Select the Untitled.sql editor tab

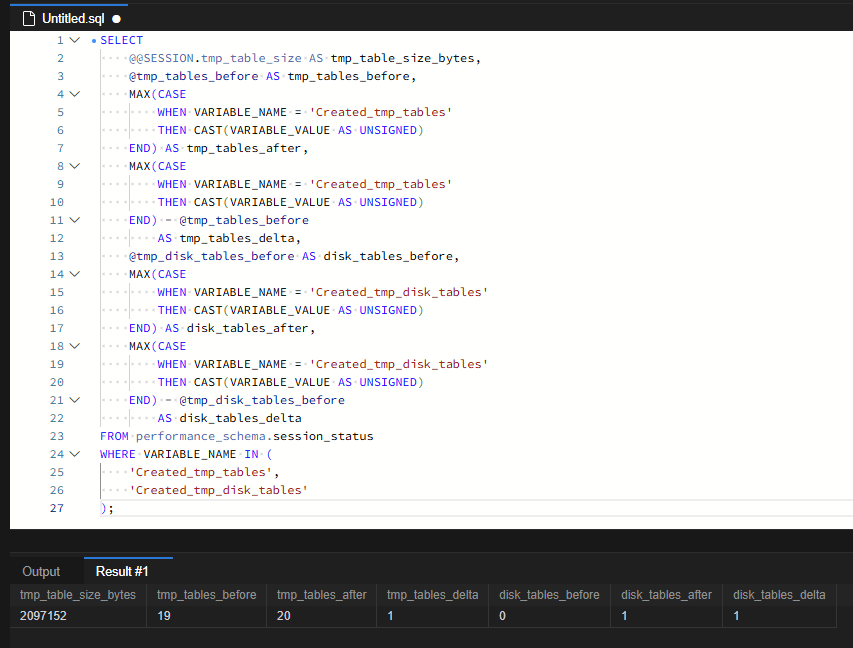[x=71, y=18]
